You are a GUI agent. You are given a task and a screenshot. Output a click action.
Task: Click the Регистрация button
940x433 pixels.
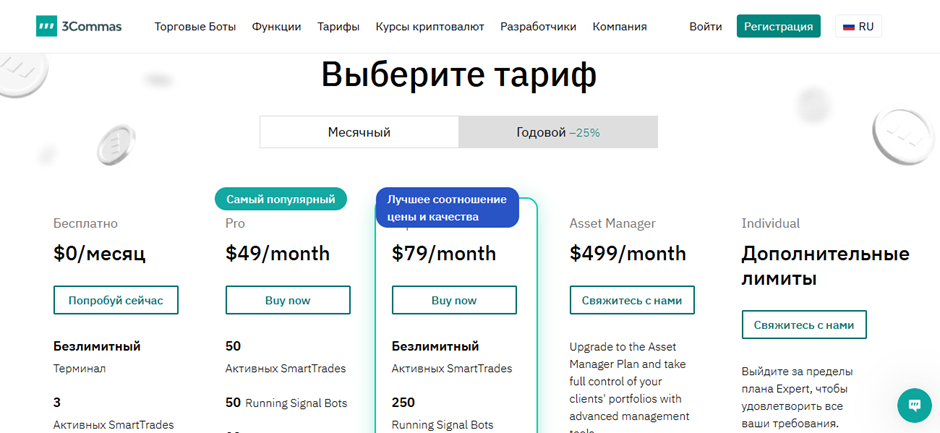point(778,26)
